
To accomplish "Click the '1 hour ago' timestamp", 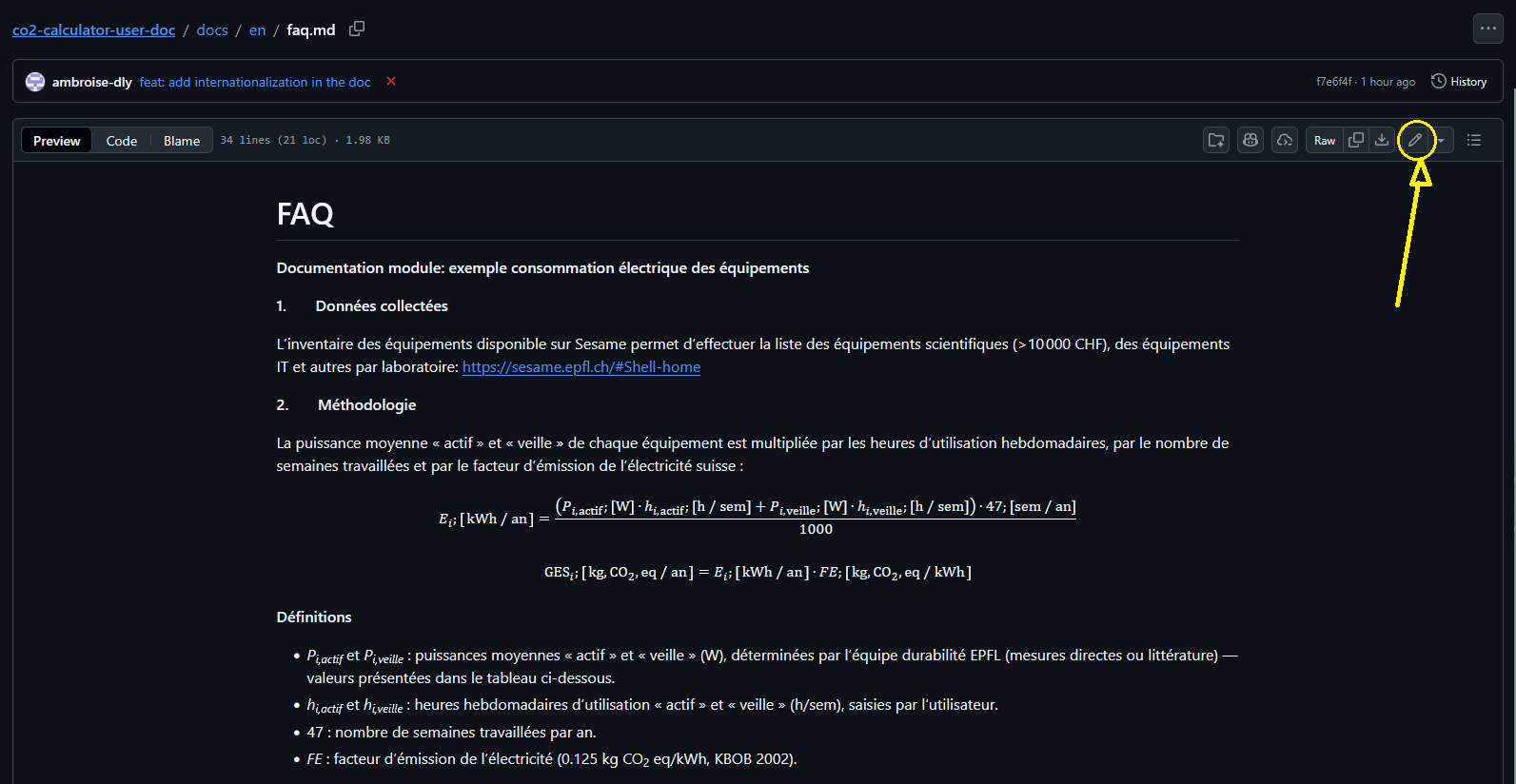I will point(1388,82).
